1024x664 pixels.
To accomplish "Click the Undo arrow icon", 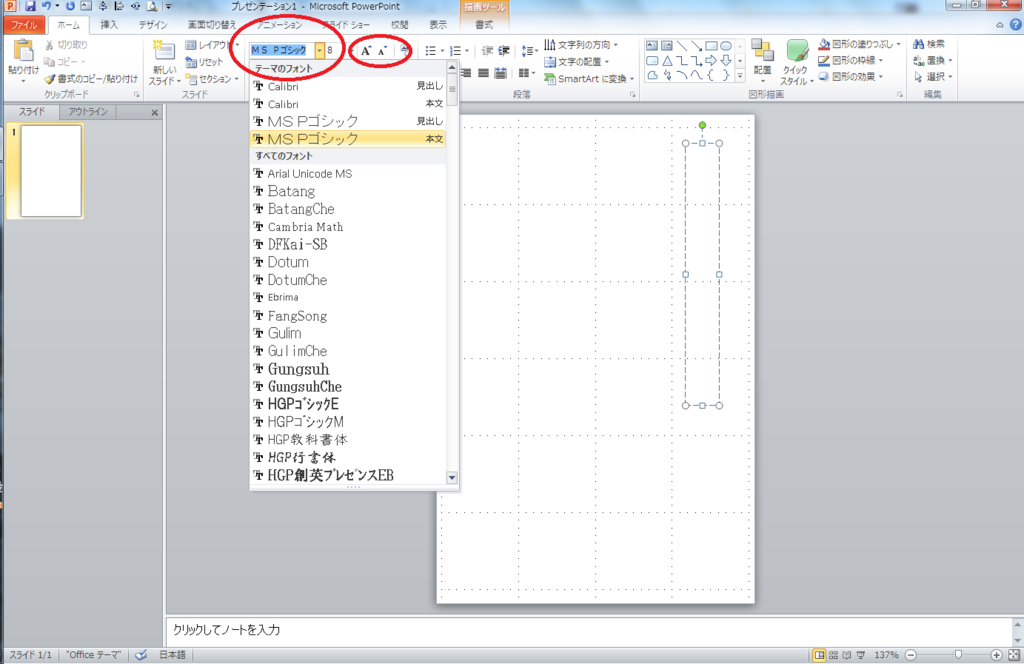I will [46, 7].
